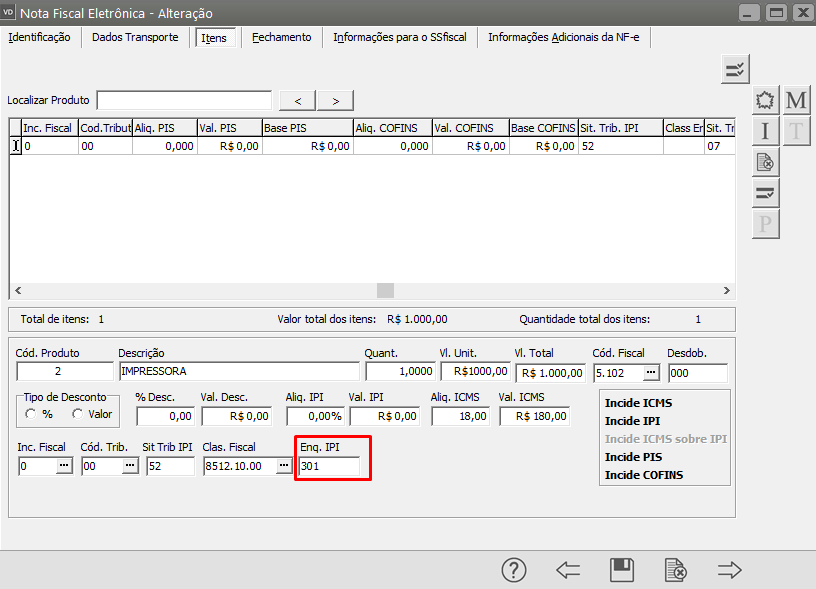This screenshot has height=589, width=816.
Task: Save with the floppy disk icon
Action: pos(622,570)
